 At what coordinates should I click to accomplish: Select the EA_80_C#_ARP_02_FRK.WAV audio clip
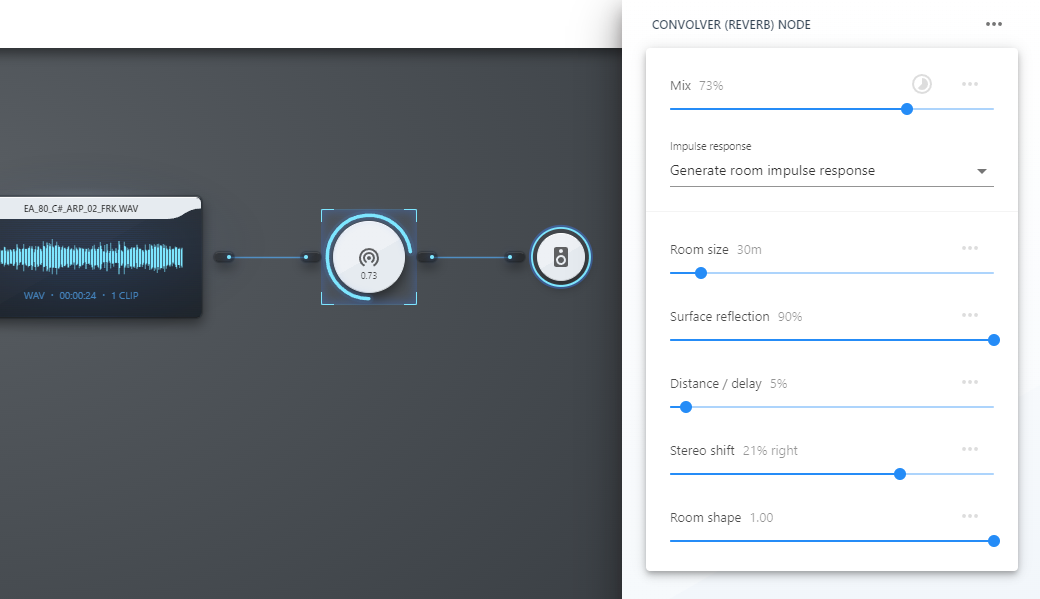pos(100,257)
